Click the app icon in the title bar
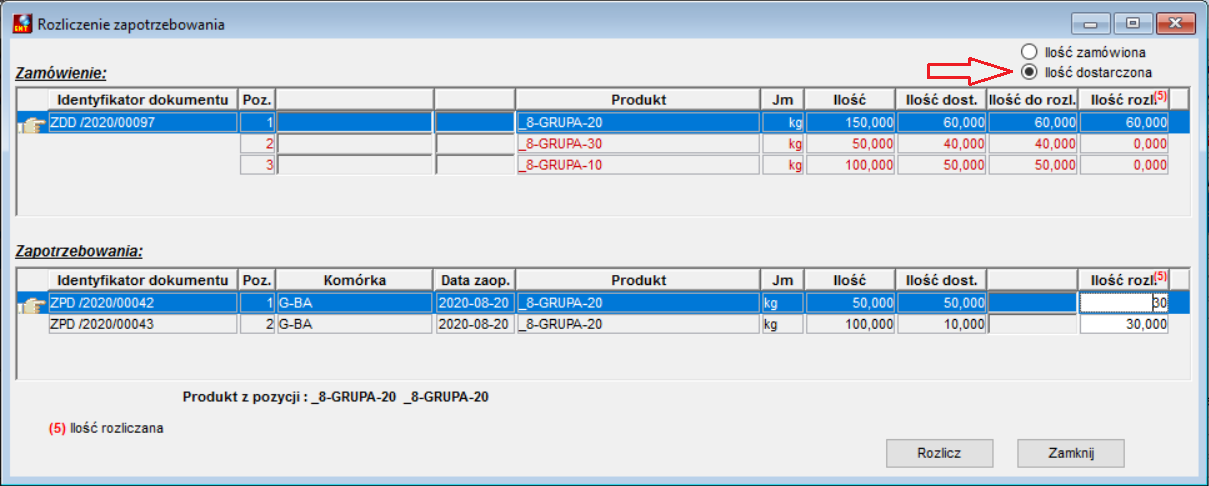The image size is (1209, 486). click(21, 23)
